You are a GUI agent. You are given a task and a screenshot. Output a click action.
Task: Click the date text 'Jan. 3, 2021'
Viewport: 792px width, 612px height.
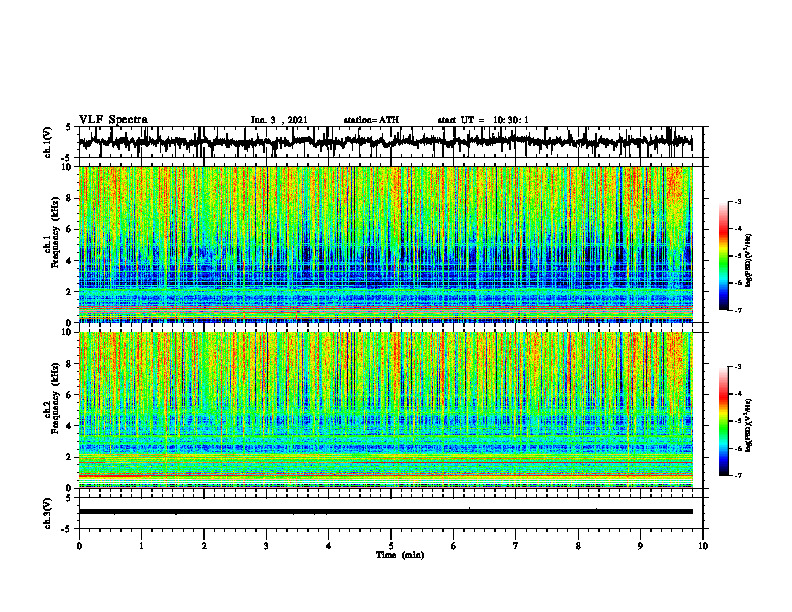(x=279, y=120)
